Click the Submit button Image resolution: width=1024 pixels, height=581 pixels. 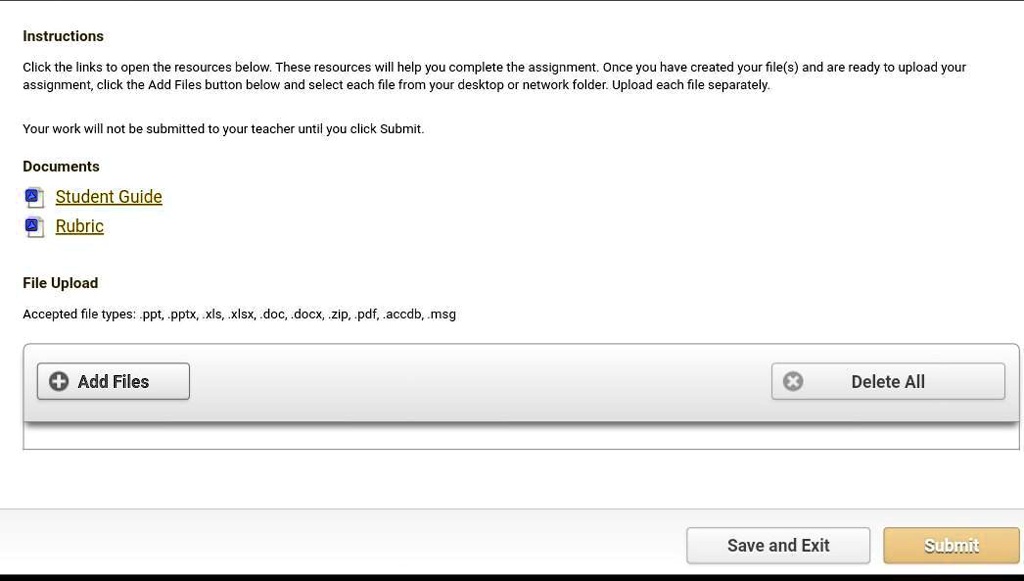tap(950, 545)
